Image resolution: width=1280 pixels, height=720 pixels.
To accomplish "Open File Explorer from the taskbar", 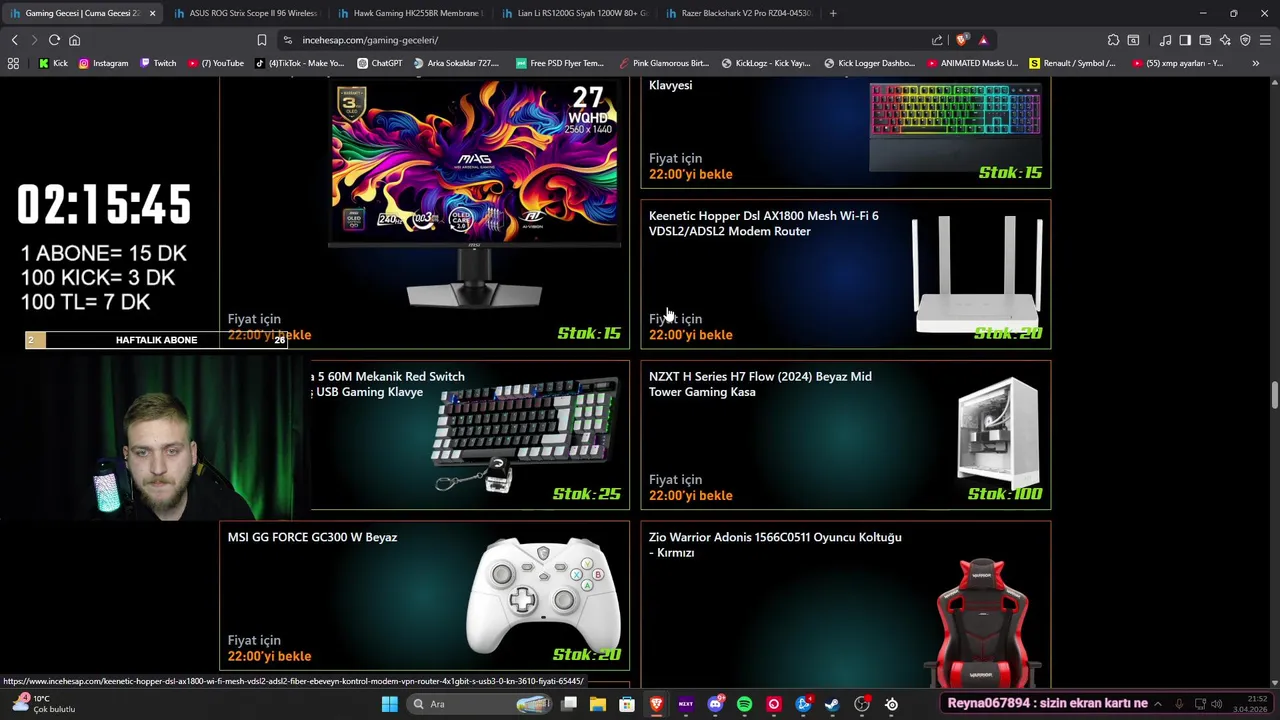I will coord(597,704).
